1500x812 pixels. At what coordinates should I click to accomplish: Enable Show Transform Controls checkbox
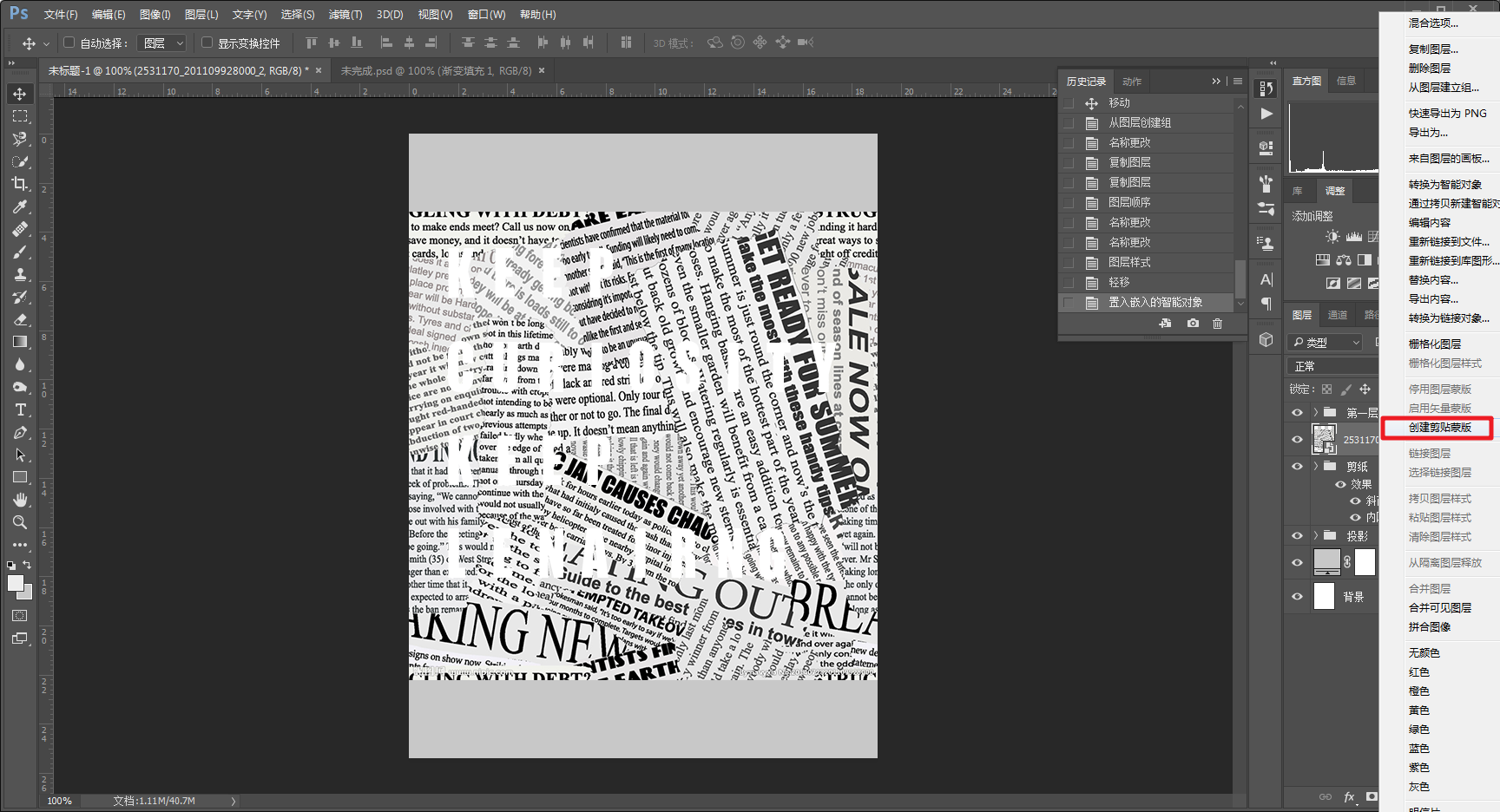coord(207,43)
